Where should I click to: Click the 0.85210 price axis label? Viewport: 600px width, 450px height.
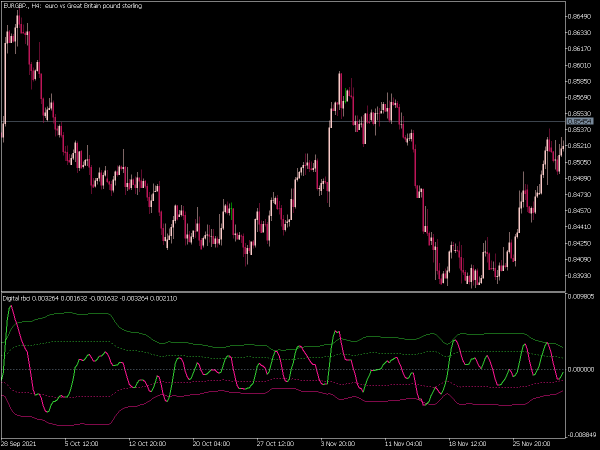pyautogui.click(x=580, y=146)
